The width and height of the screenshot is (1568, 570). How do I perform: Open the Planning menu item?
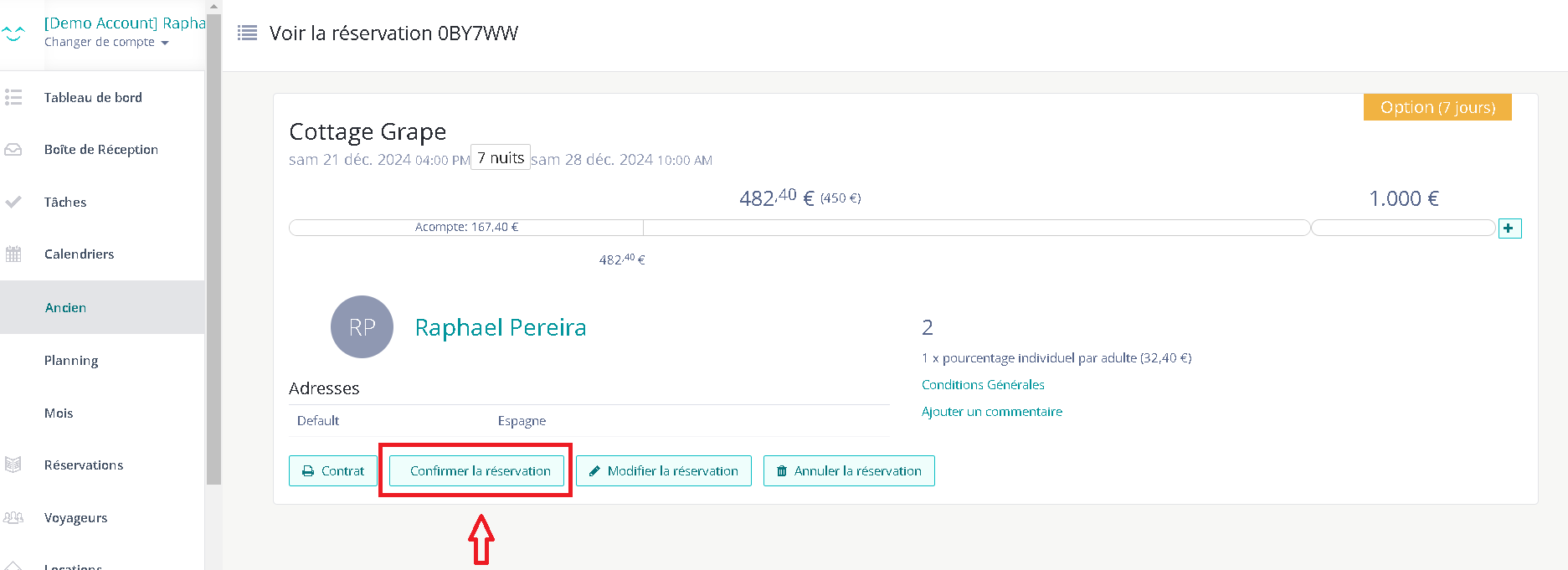click(71, 361)
